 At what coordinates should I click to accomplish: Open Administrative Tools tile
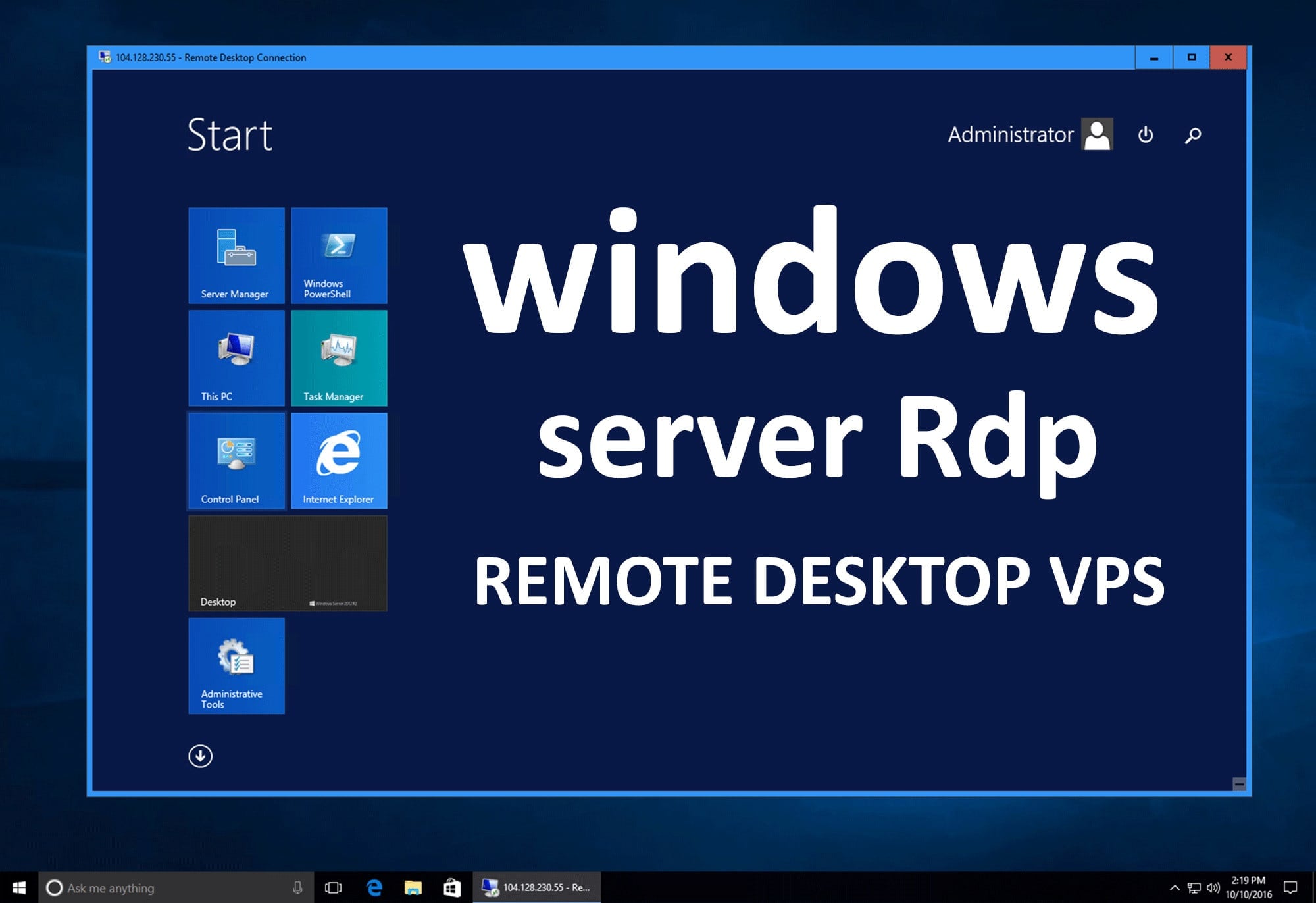pyautogui.click(x=236, y=666)
